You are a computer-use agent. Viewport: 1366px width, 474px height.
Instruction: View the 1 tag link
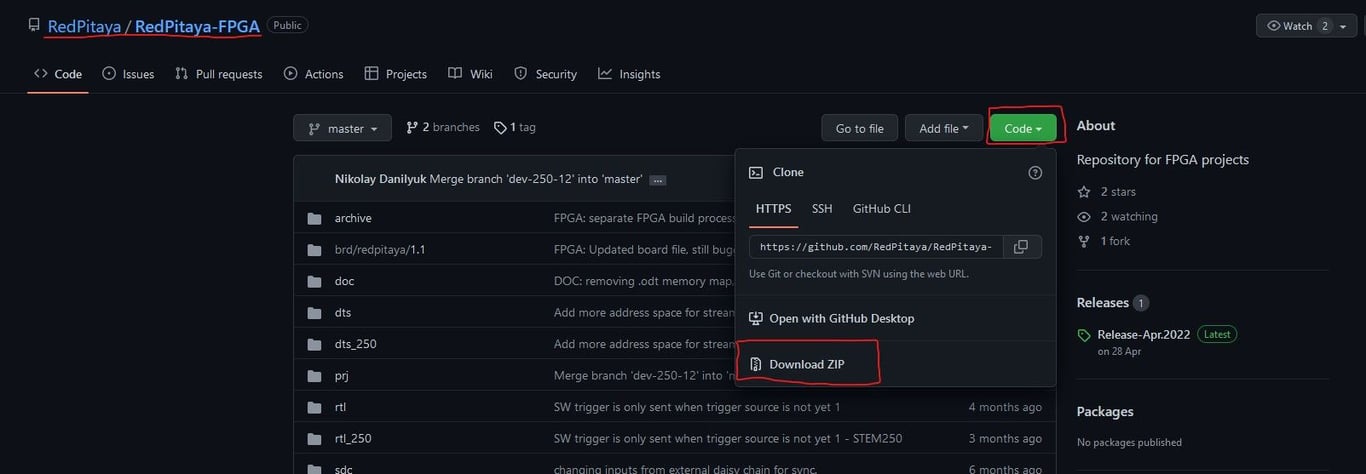pyautogui.click(x=515, y=127)
